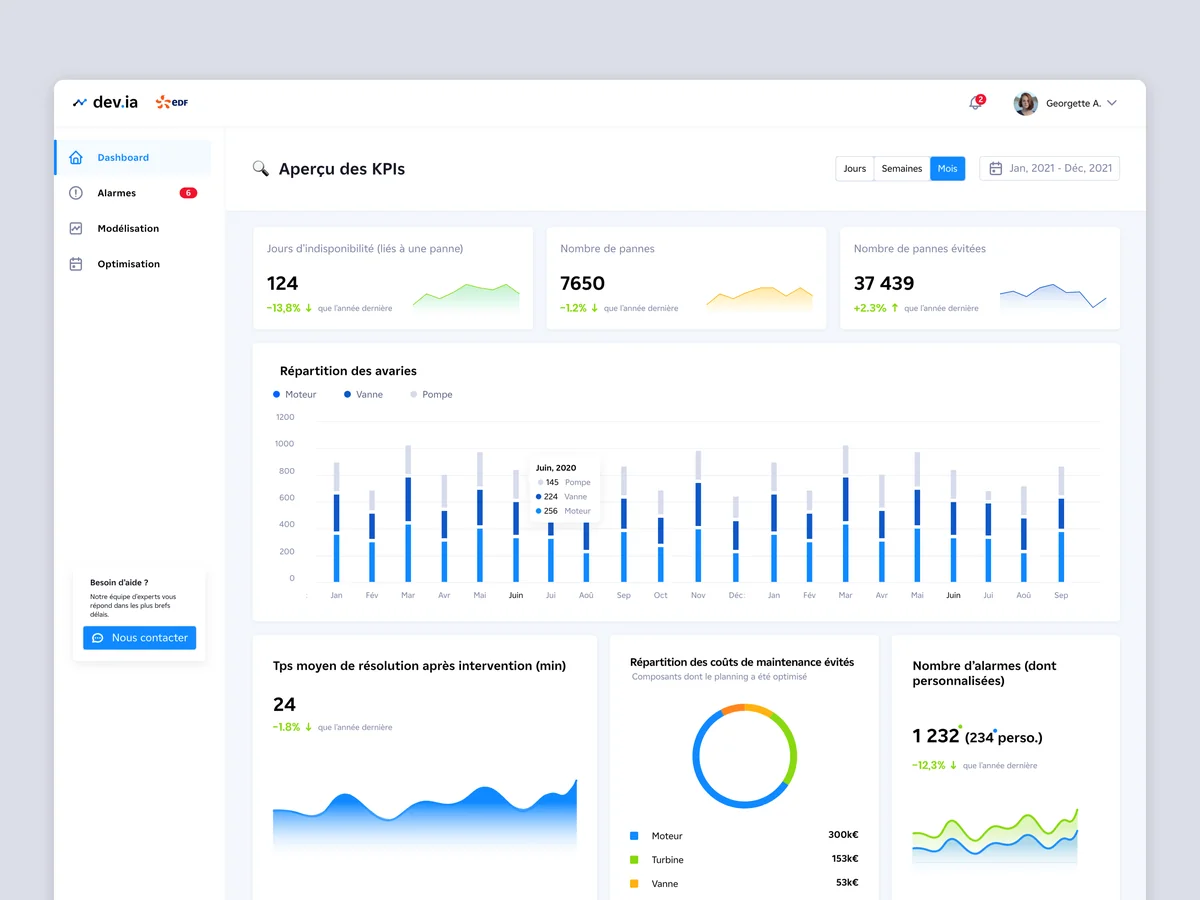Open the Jan, 2021 - Déc, 2021 date picker
Image resolution: width=1200 pixels, height=900 pixels.
(1049, 168)
